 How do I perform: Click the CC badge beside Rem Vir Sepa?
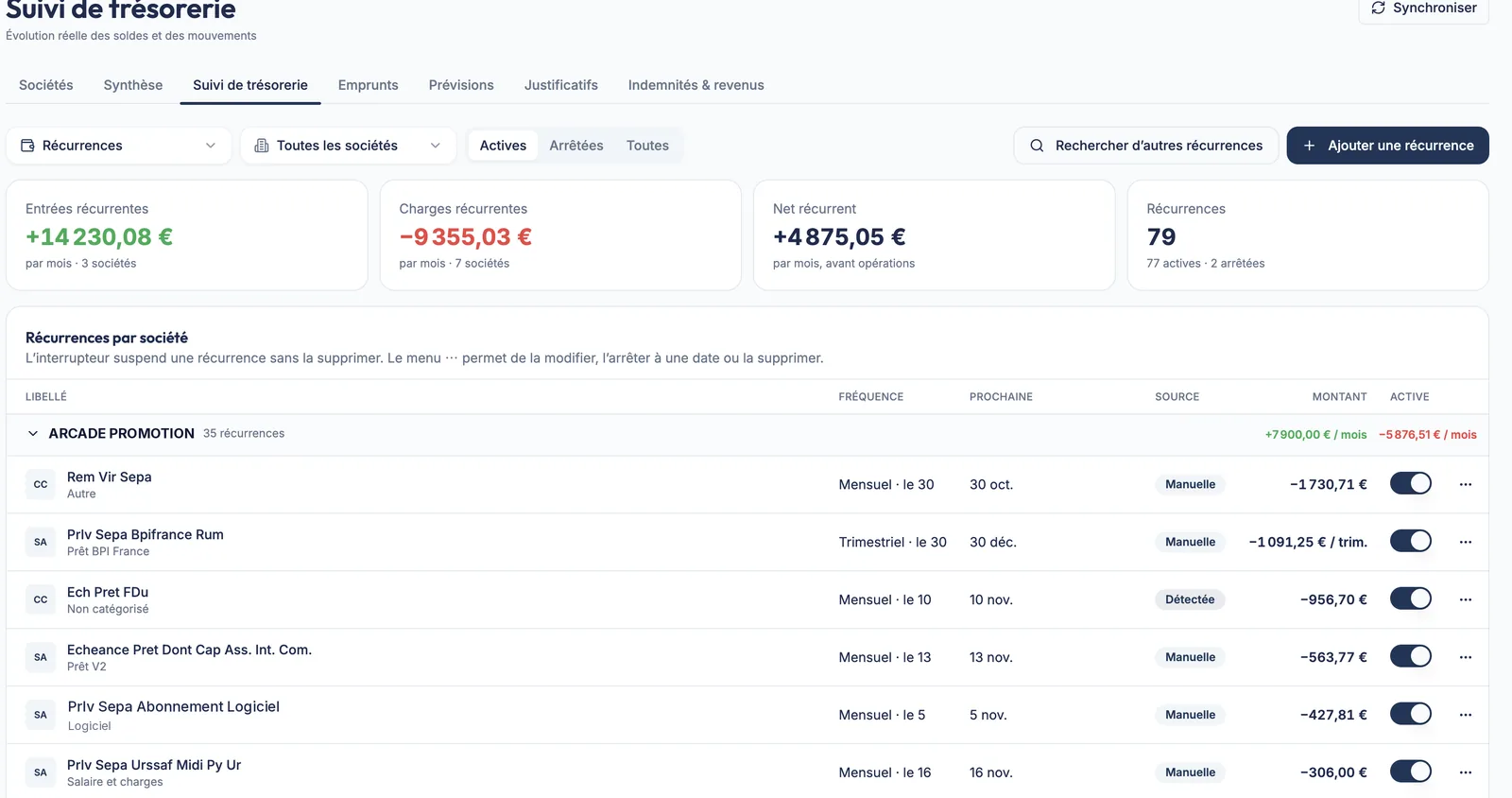[x=41, y=484]
